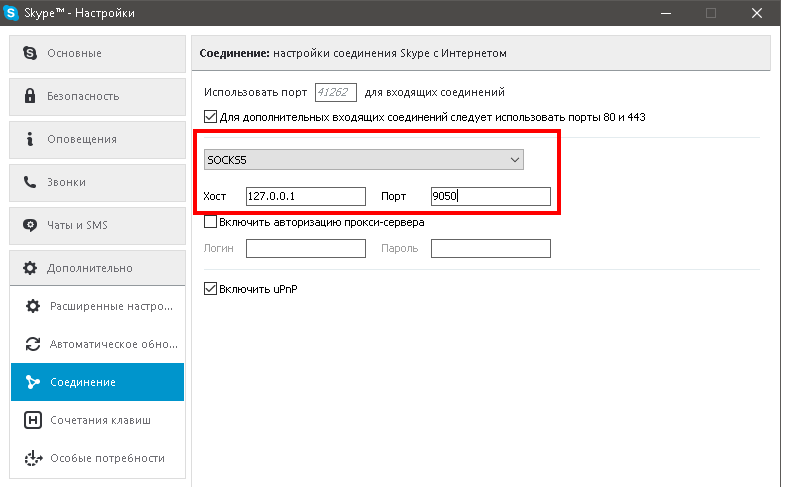789x487 pixels.
Task: Toggle ports 80 and 443 checkbox
Action: click(x=210, y=117)
